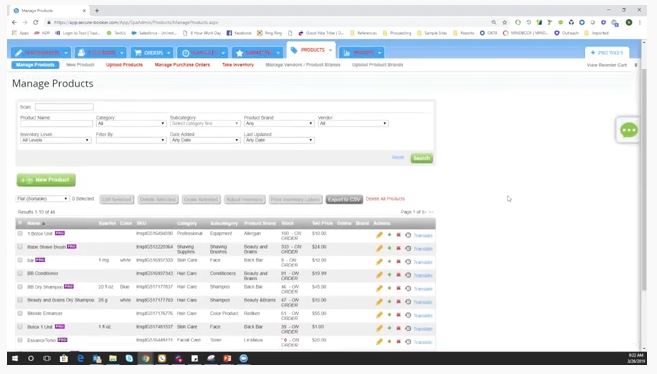Open the Filter By dropdown
This screenshot has height=374, width=657.
[131, 140]
